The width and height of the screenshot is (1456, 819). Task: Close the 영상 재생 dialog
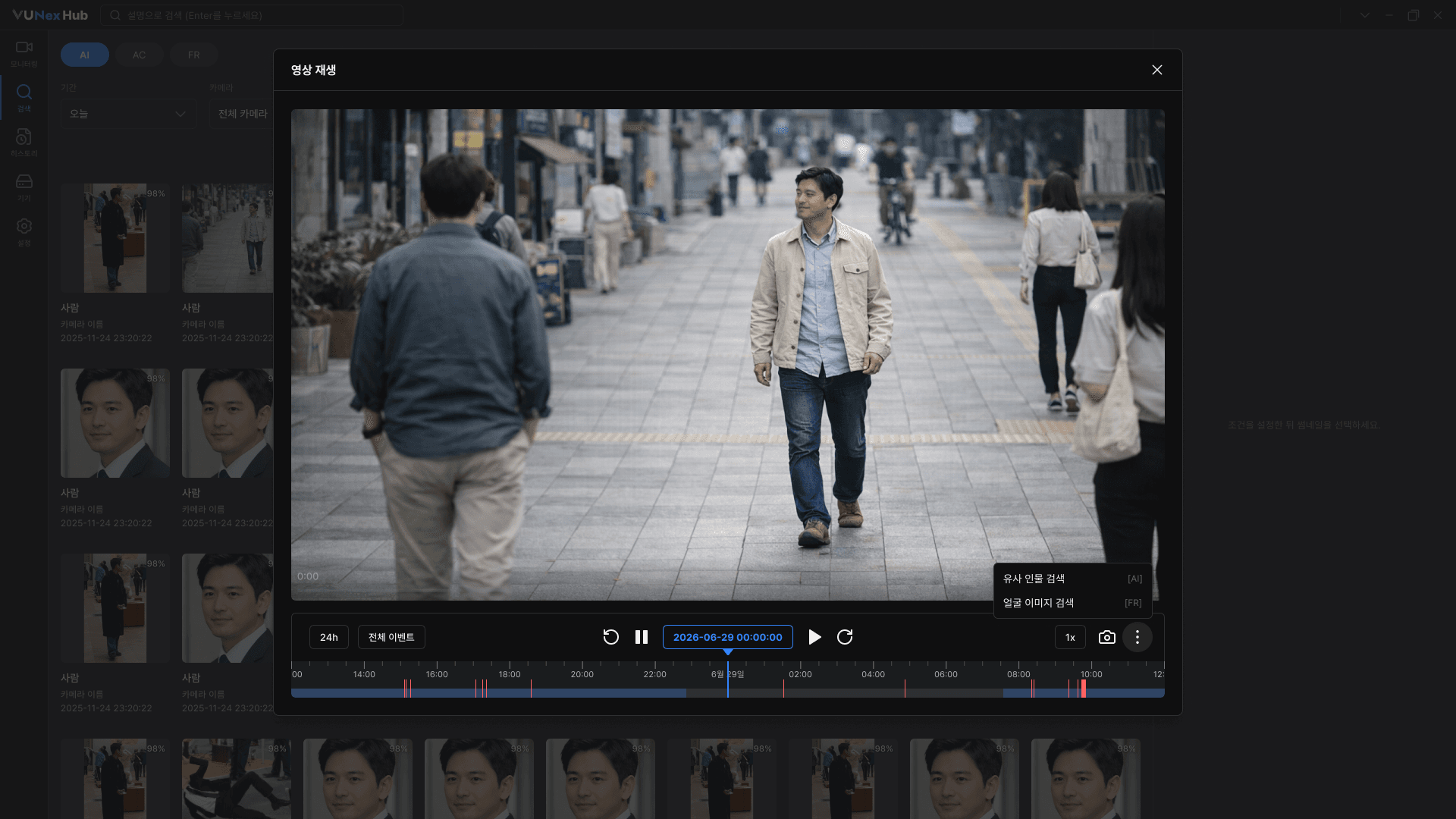tap(1156, 70)
